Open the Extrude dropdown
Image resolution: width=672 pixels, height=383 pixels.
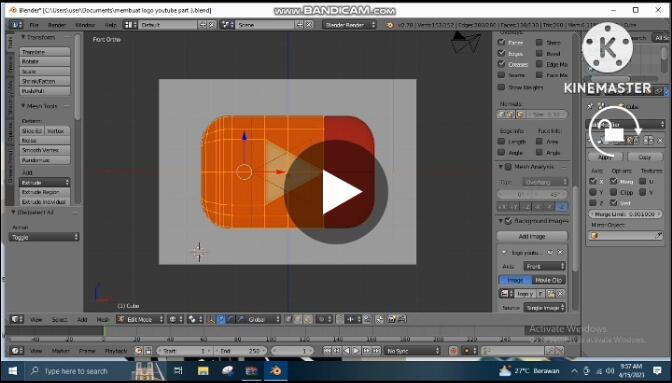[x=45, y=183]
